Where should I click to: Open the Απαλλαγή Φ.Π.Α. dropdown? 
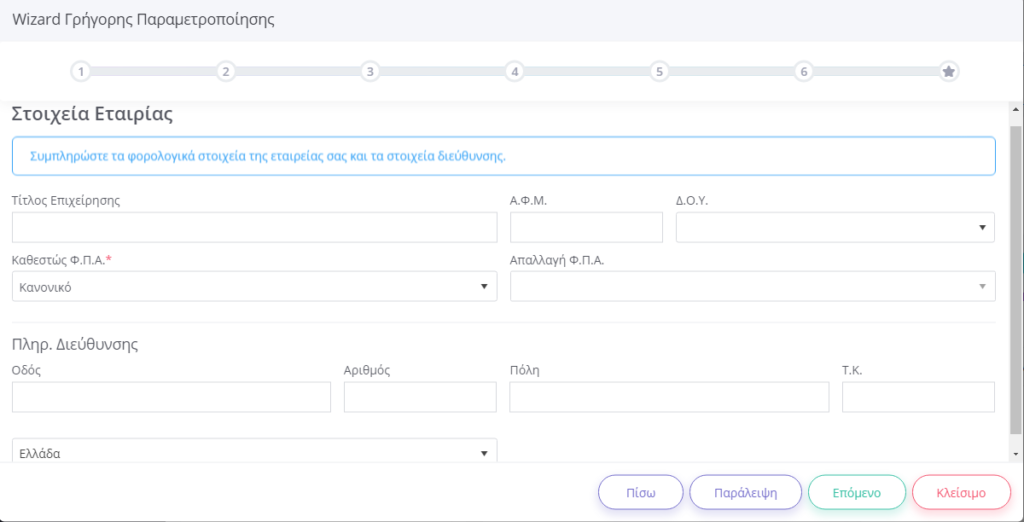[x=752, y=286]
